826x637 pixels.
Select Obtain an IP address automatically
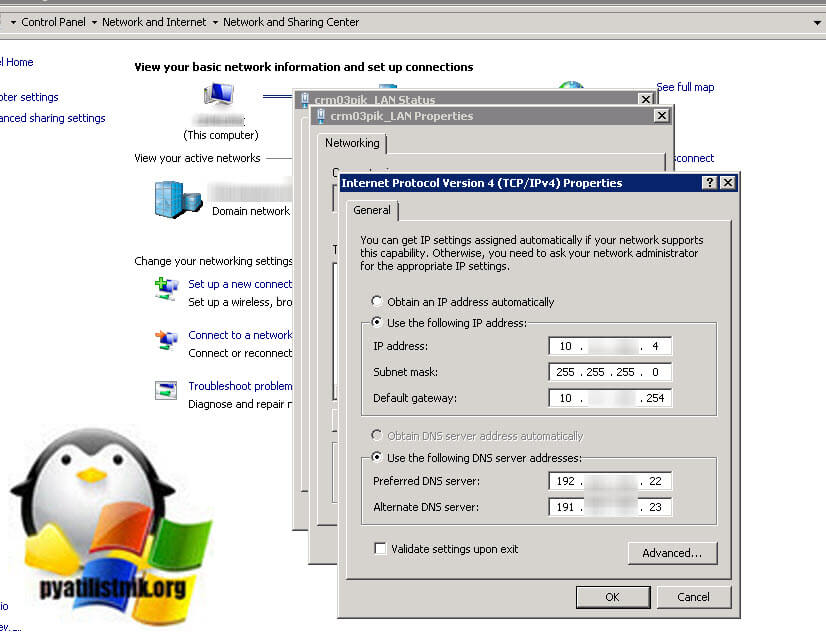point(377,302)
